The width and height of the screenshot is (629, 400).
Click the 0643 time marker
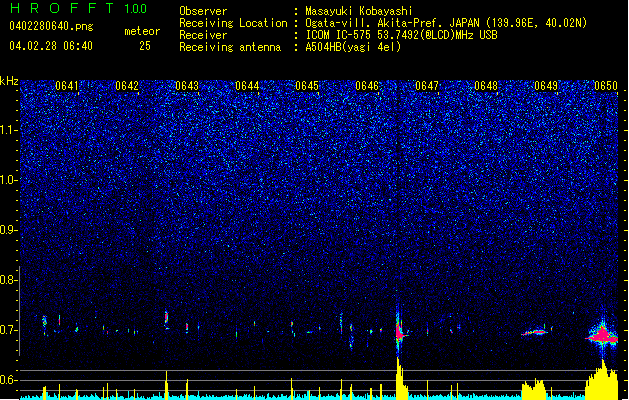187,86
